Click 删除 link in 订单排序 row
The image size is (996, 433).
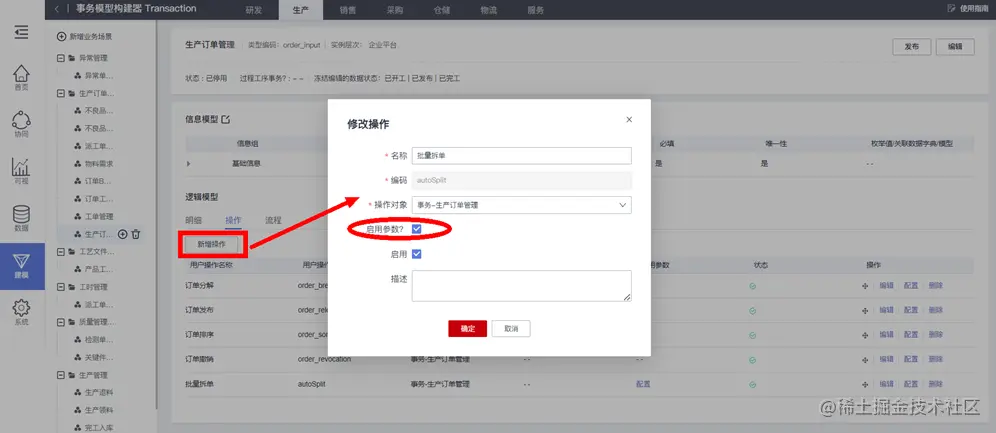pos(935,335)
